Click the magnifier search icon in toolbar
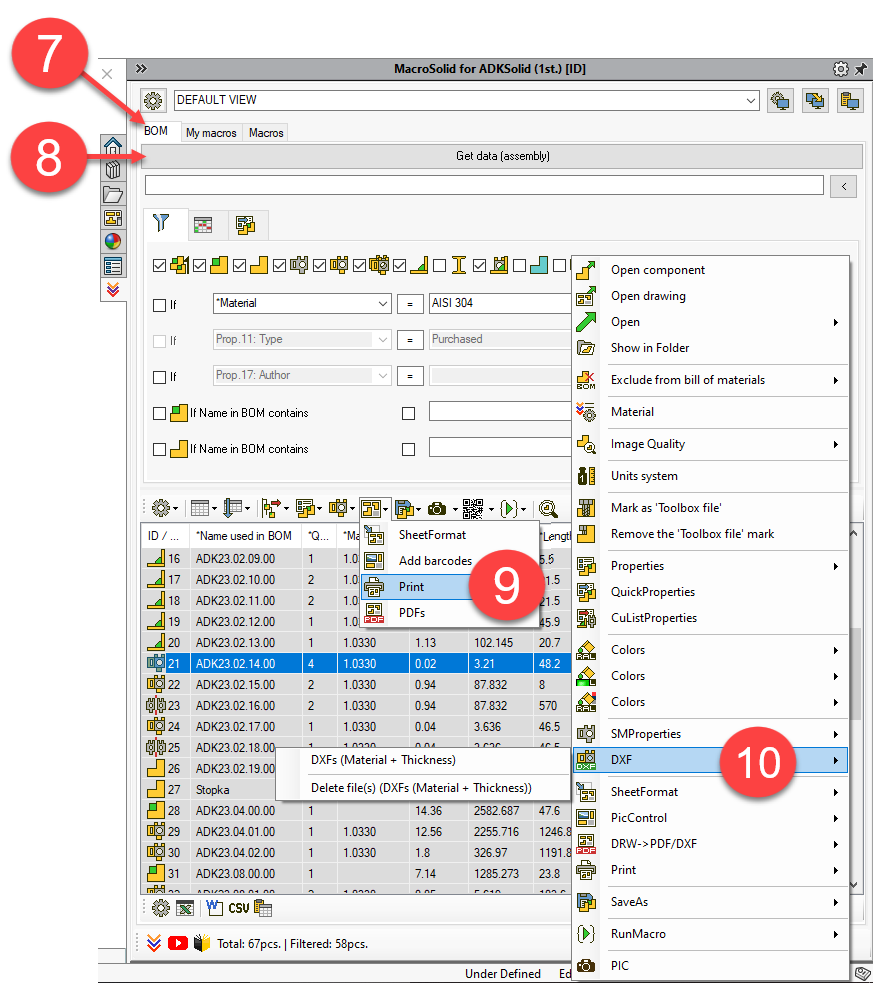The image size is (891, 1008). (548, 509)
